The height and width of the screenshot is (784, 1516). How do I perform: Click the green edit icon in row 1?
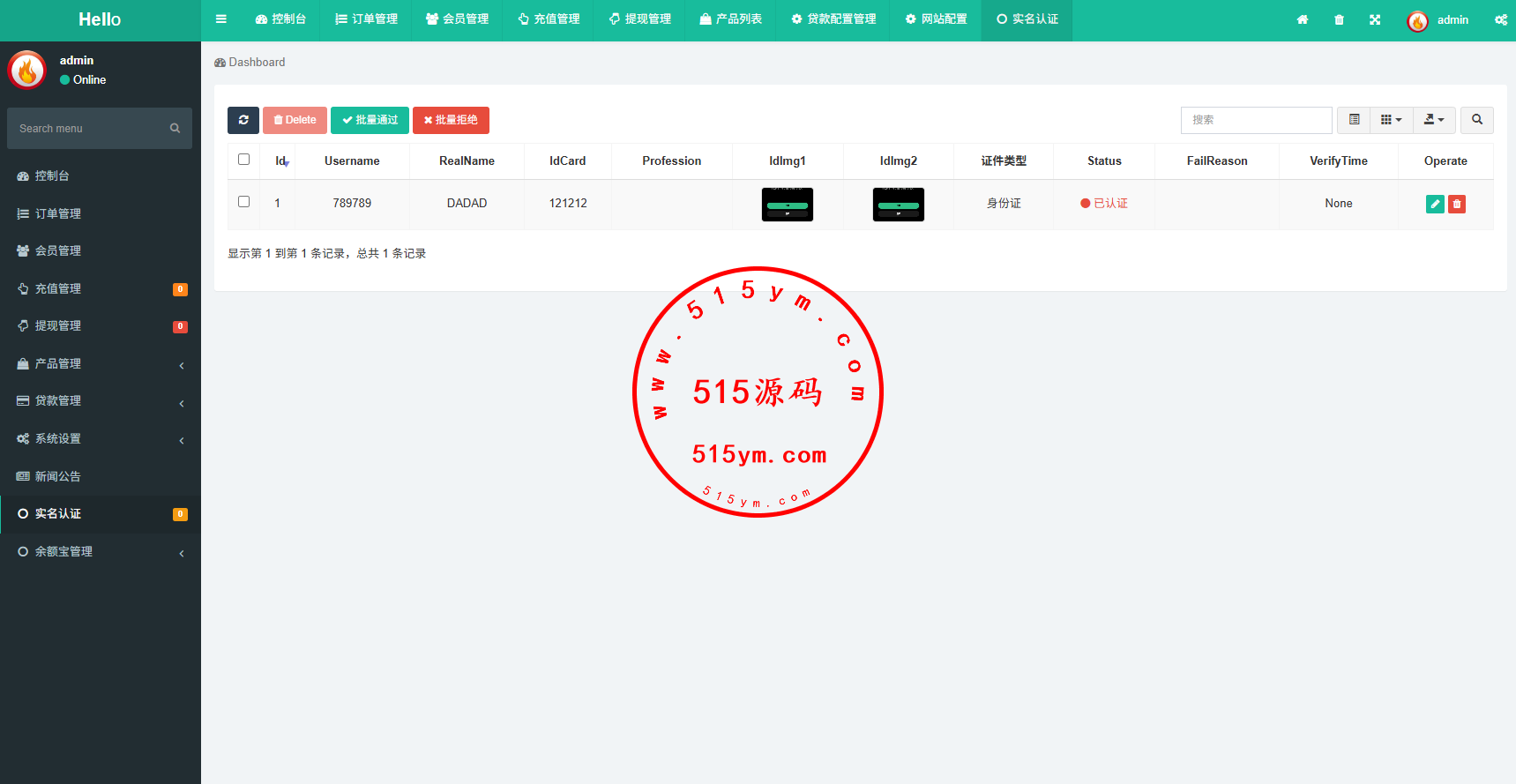(1435, 204)
